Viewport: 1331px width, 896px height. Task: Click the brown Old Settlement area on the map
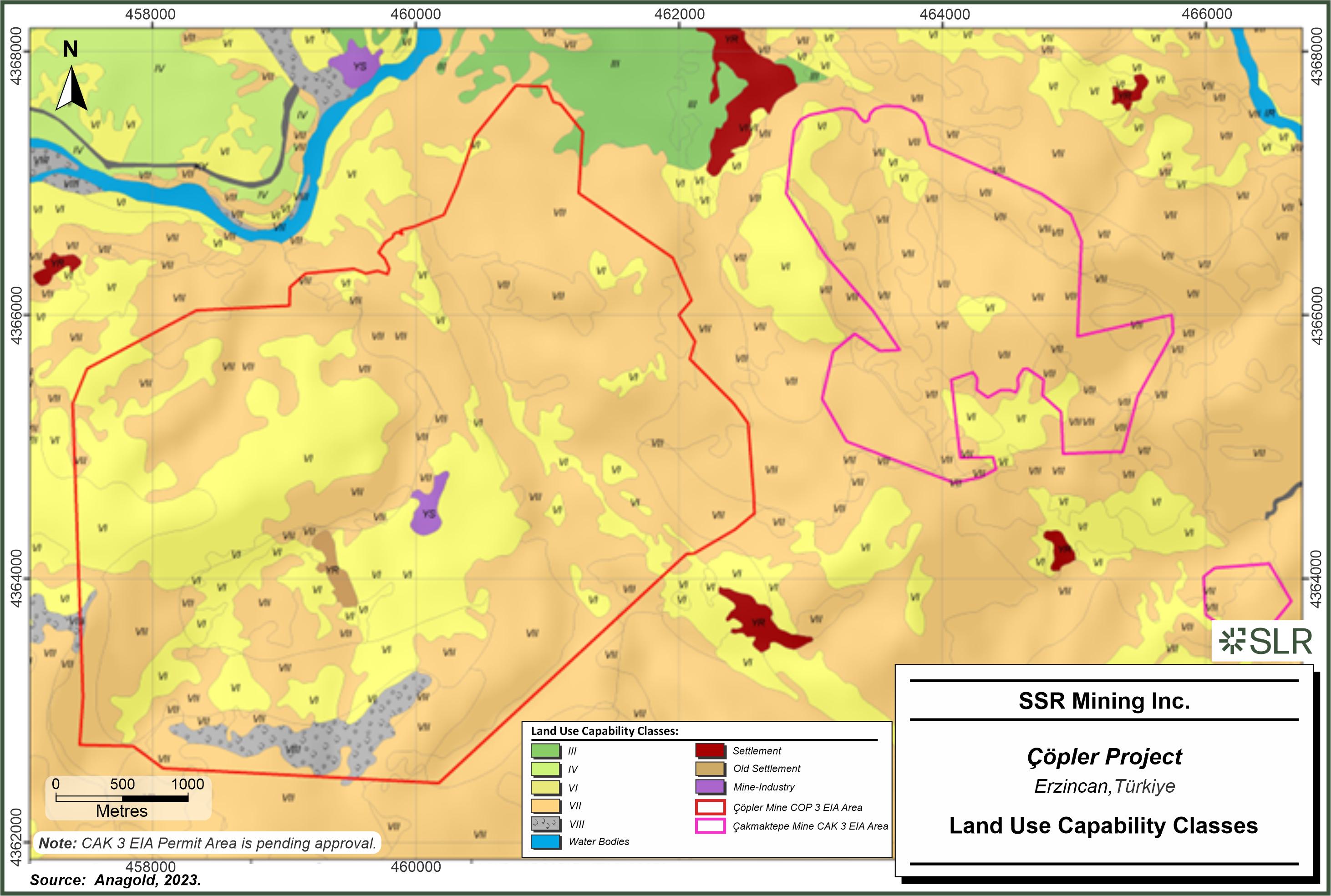pyautogui.click(x=335, y=569)
